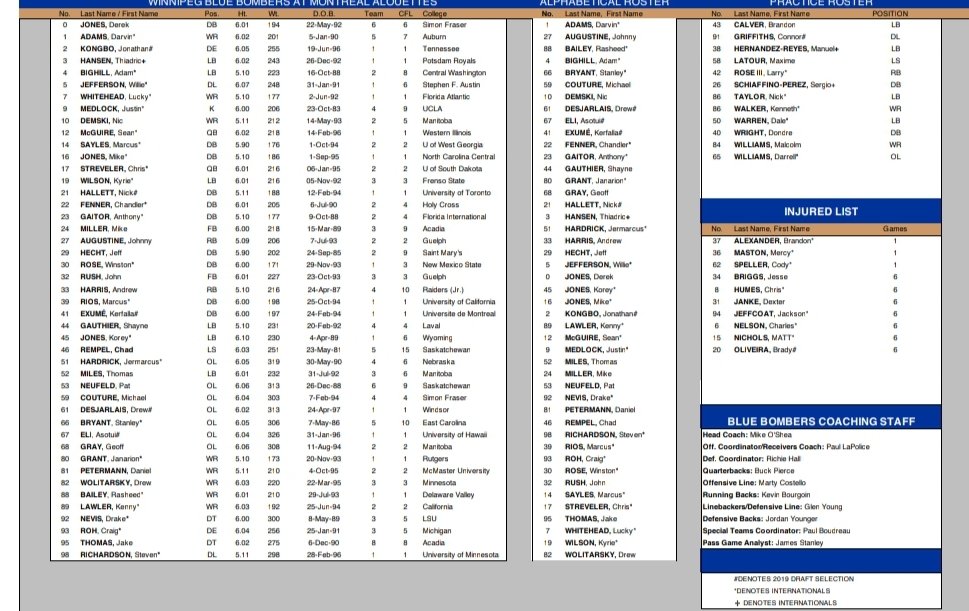
Task: Select 'McMaster University' college cell
Action: click(455, 471)
